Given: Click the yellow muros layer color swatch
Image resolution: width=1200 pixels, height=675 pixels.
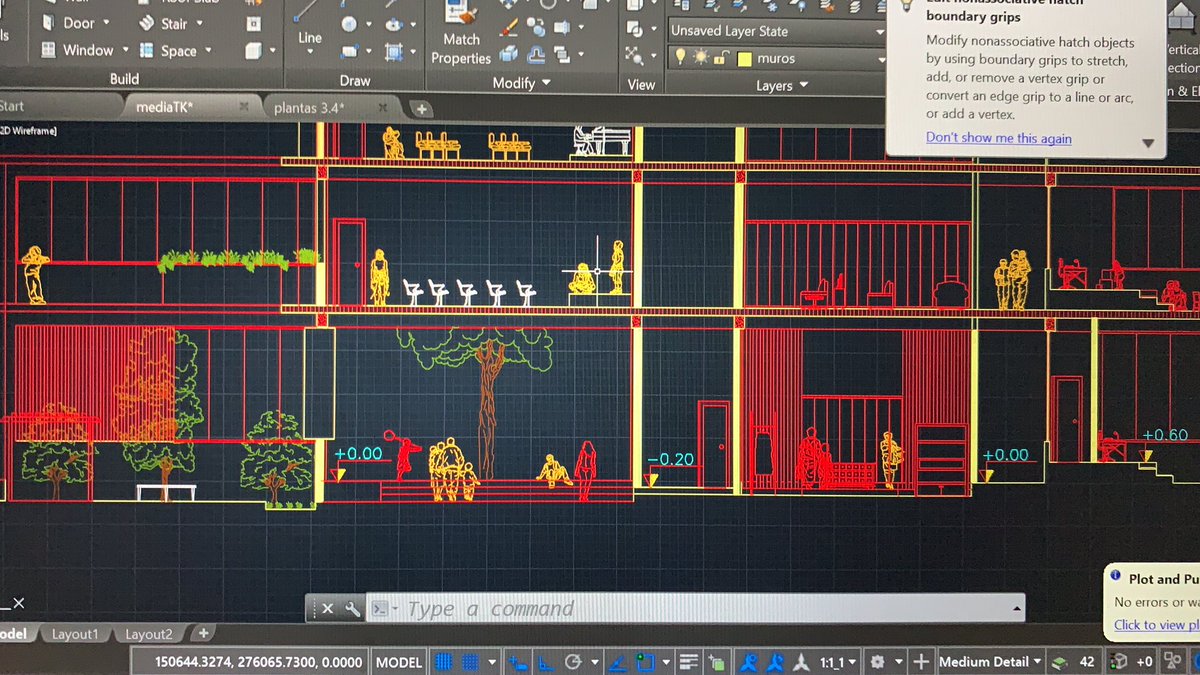Looking at the screenshot, I should pyautogui.click(x=744, y=59).
